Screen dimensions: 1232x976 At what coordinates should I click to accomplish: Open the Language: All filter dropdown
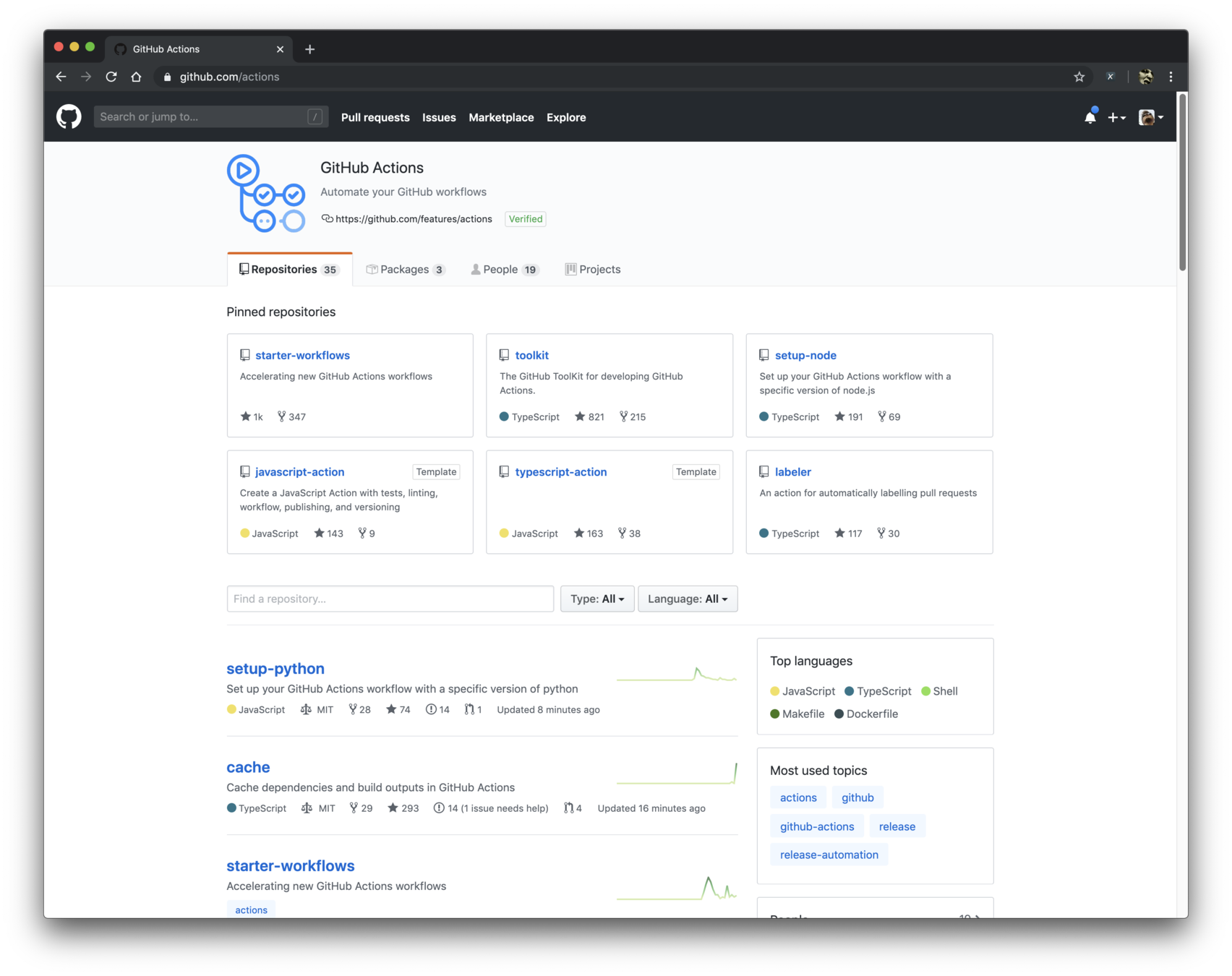tap(688, 599)
